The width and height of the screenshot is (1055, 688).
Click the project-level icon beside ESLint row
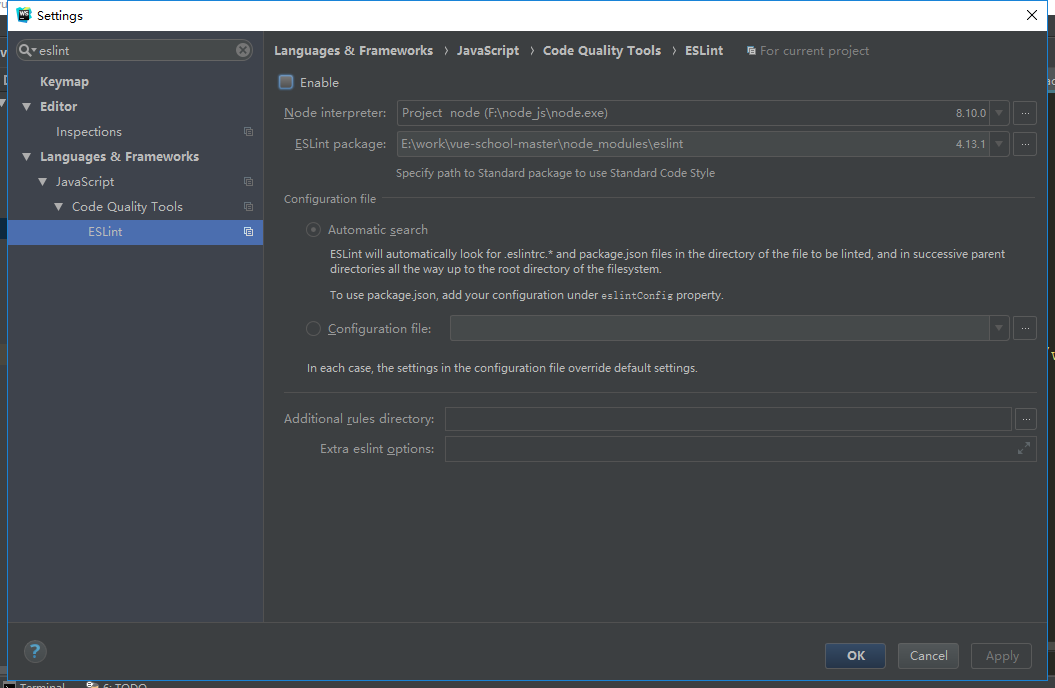click(248, 231)
